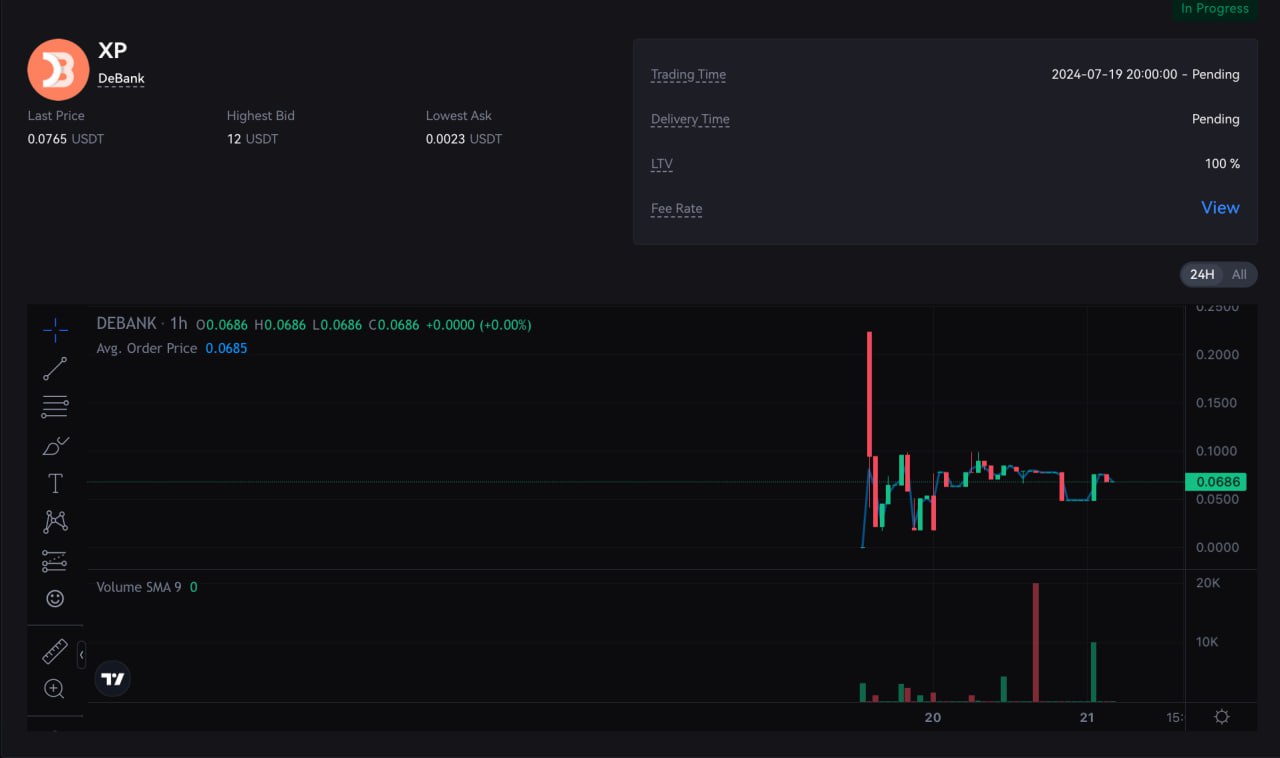This screenshot has width=1280, height=758.
Task: Select the trend line drawing tool
Action: 55,368
